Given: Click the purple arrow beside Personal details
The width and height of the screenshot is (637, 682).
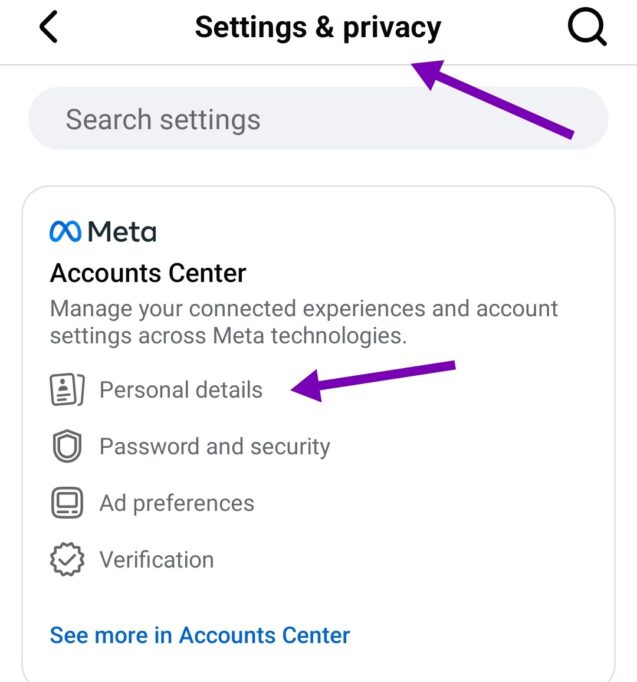Looking at the screenshot, I should 373,380.
